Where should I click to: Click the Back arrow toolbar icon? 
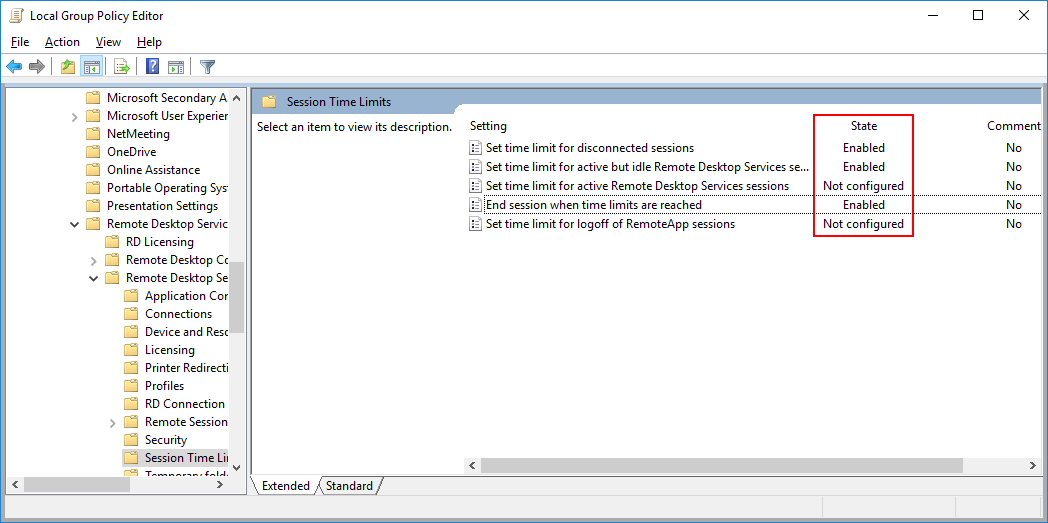tap(14, 66)
